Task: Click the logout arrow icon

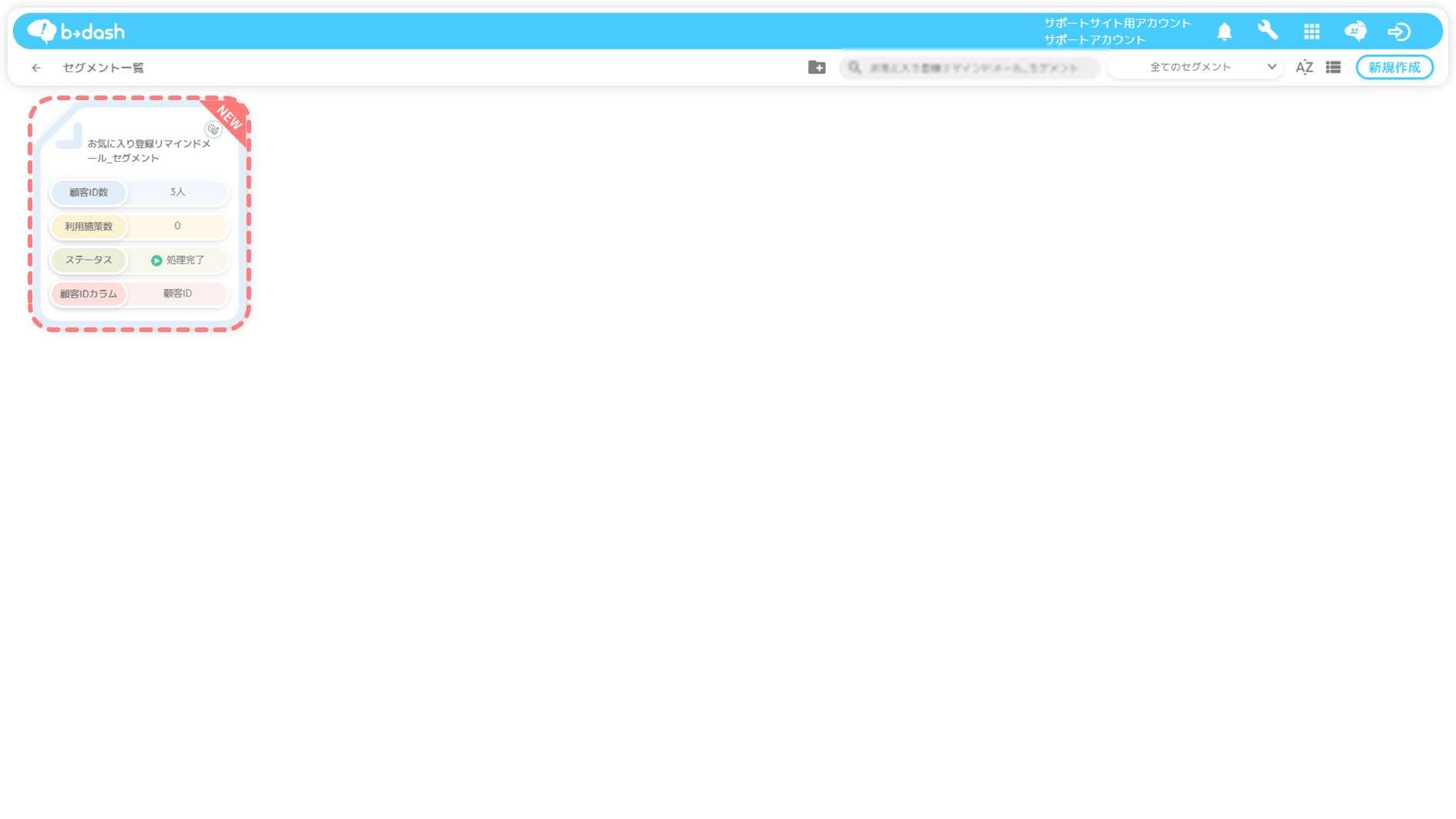Action: 1399,32
